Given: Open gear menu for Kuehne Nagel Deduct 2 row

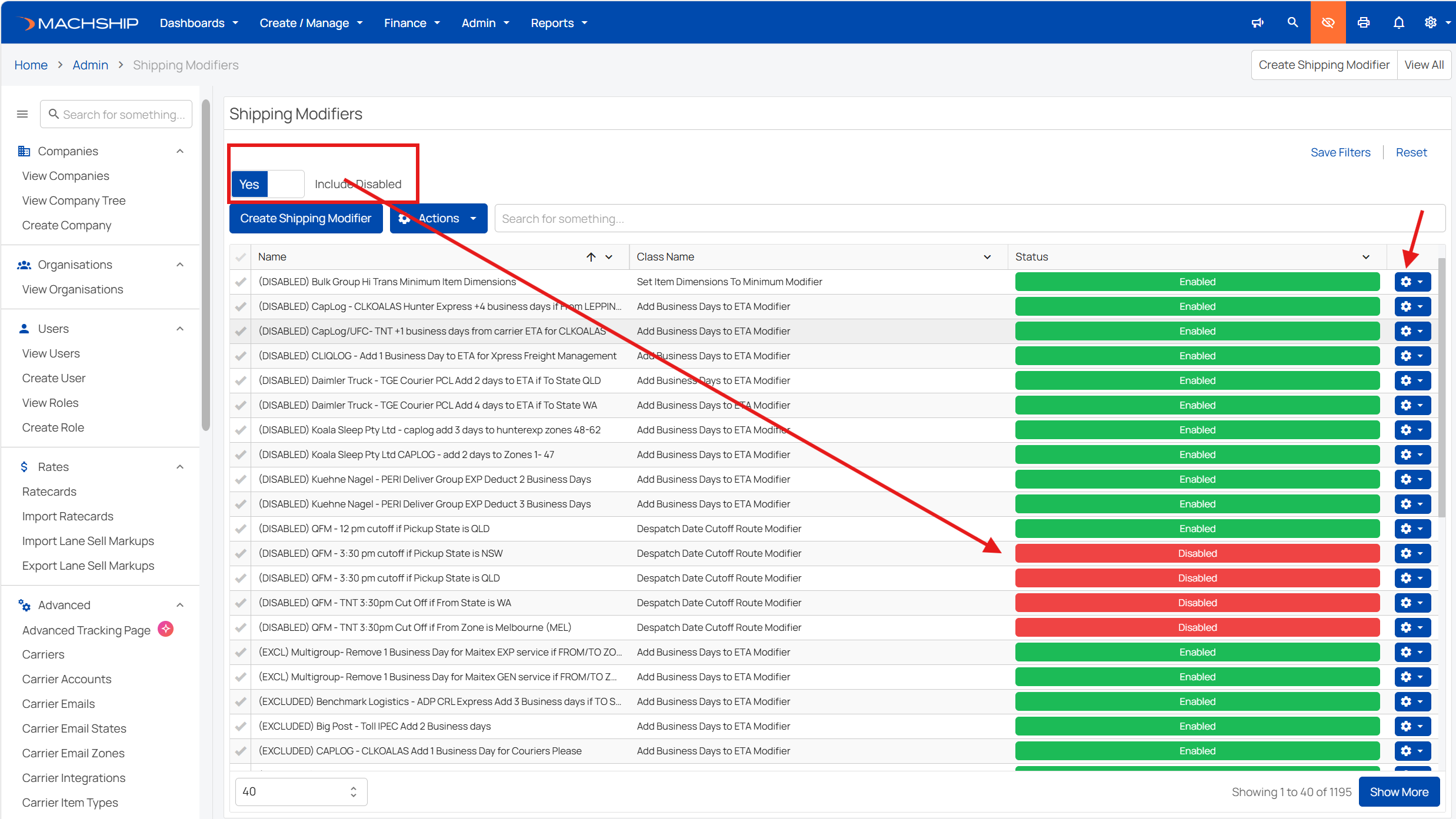Looking at the screenshot, I should click(1412, 479).
